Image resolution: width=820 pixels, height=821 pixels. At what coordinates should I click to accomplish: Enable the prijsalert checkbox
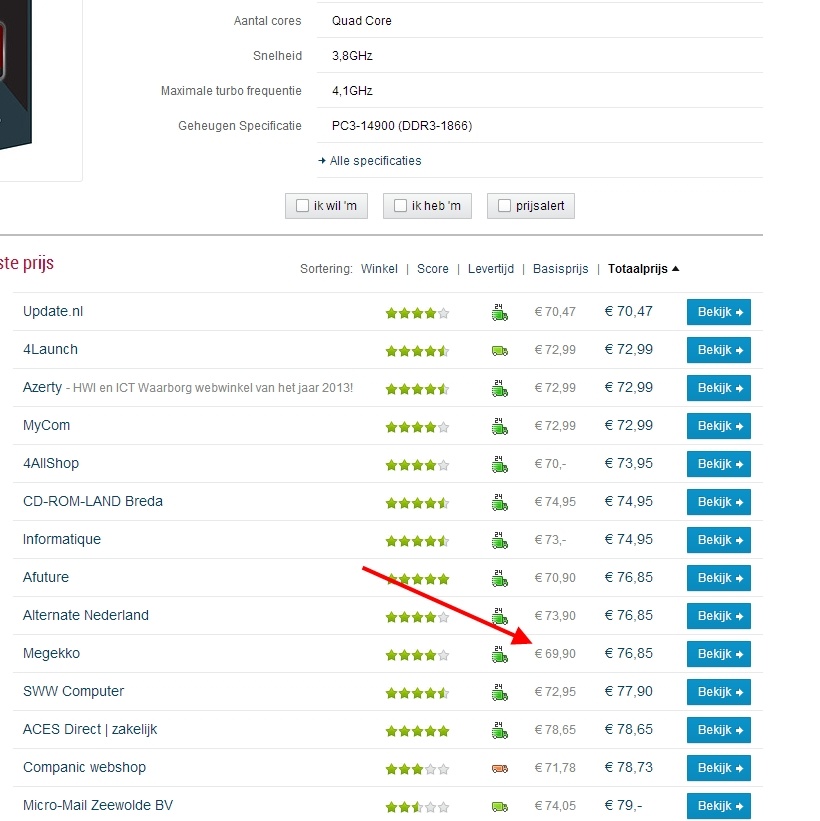tap(504, 206)
